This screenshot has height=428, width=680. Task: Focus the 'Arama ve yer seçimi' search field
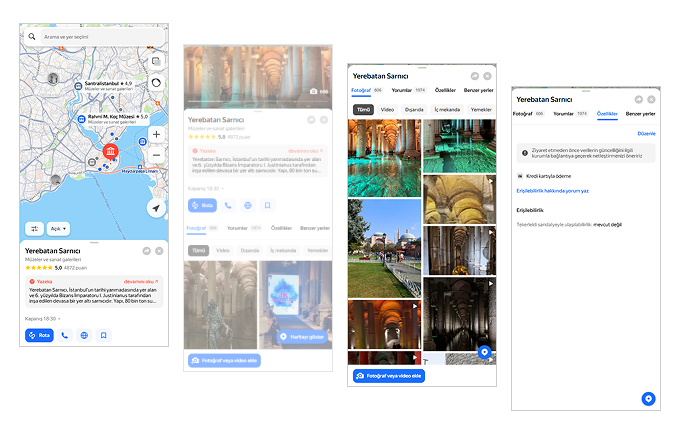(102, 37)
